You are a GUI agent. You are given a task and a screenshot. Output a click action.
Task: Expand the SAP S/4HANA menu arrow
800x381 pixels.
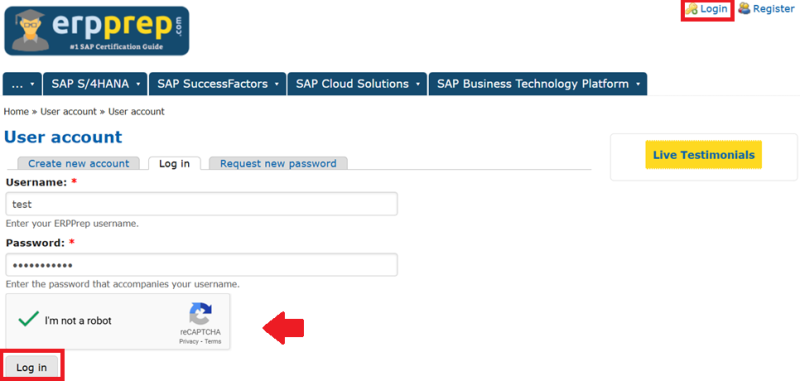click(138, 85)
